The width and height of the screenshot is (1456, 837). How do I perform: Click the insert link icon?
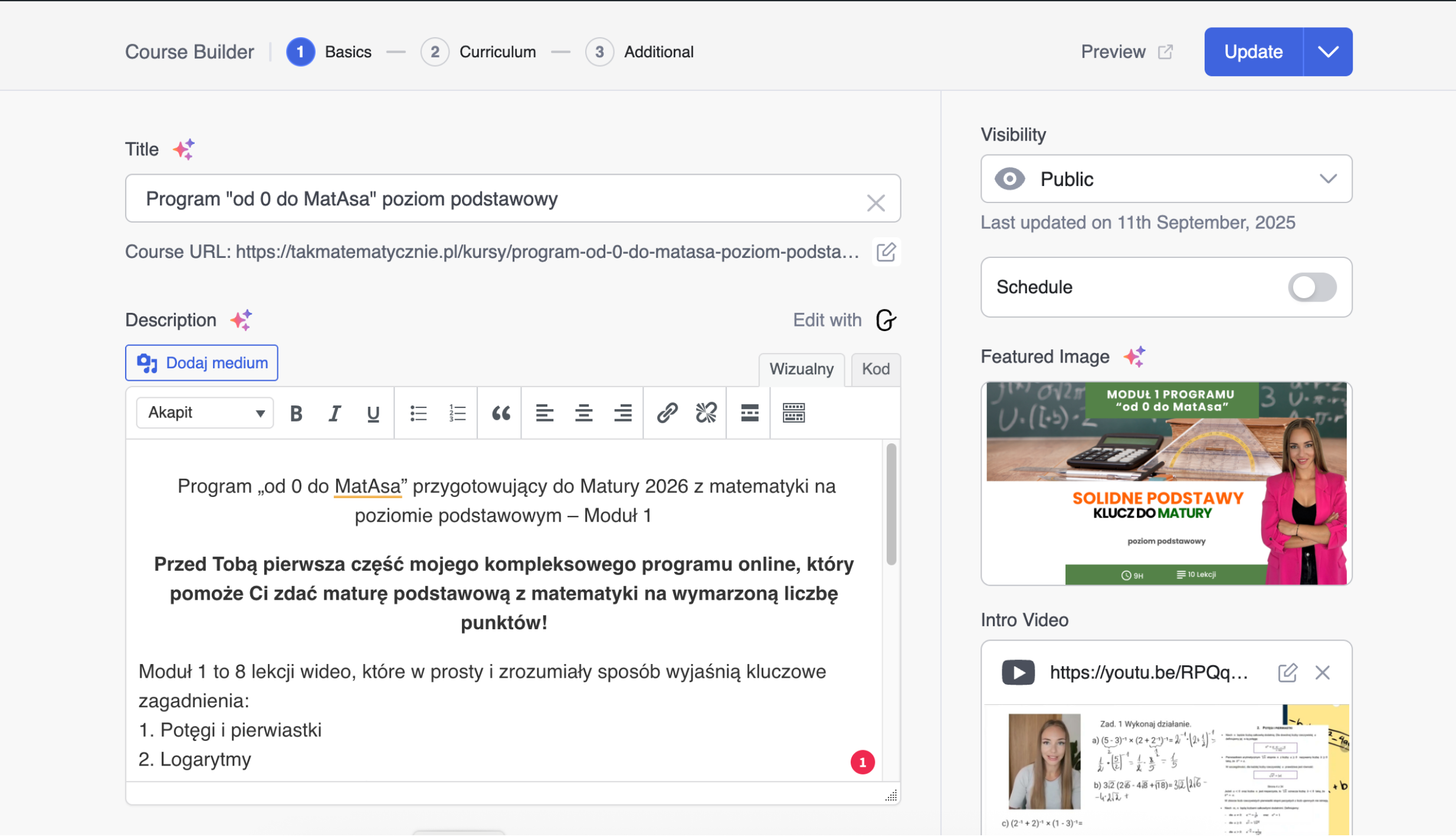pyautogui.click(x=667, y=413)
